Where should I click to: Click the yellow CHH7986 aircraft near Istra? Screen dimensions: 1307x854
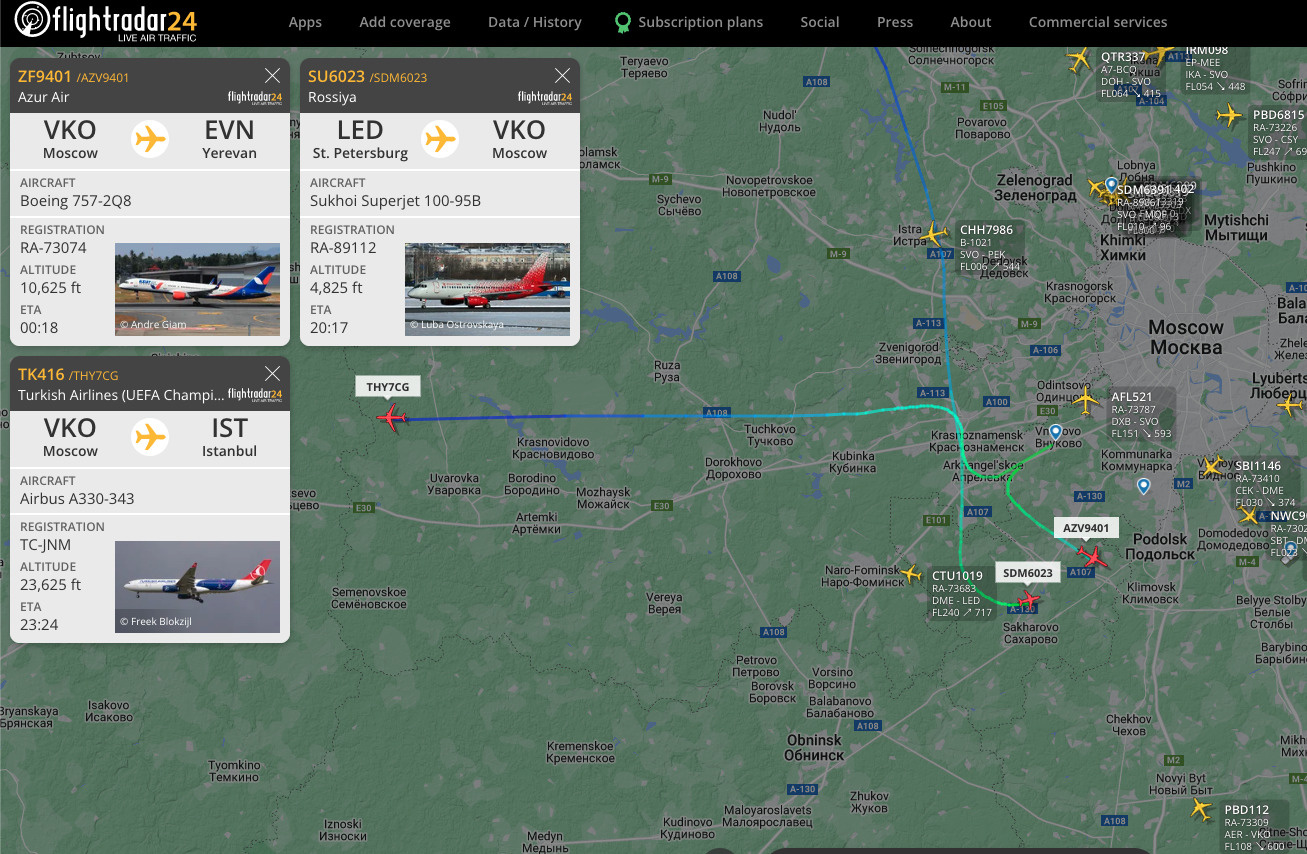tap(935, 234)
